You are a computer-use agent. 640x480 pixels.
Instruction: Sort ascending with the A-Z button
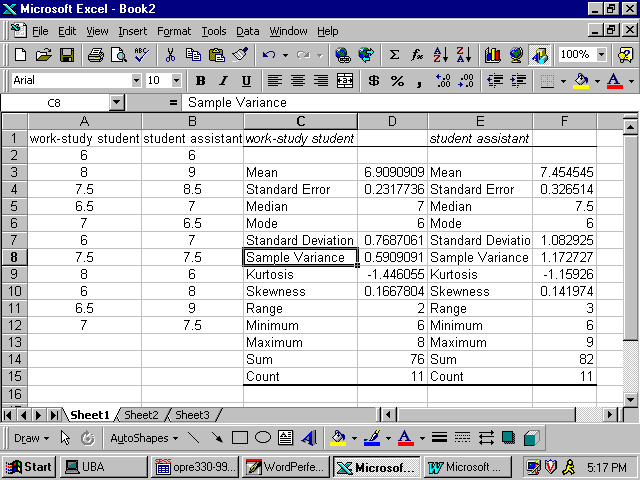[441, 55]
